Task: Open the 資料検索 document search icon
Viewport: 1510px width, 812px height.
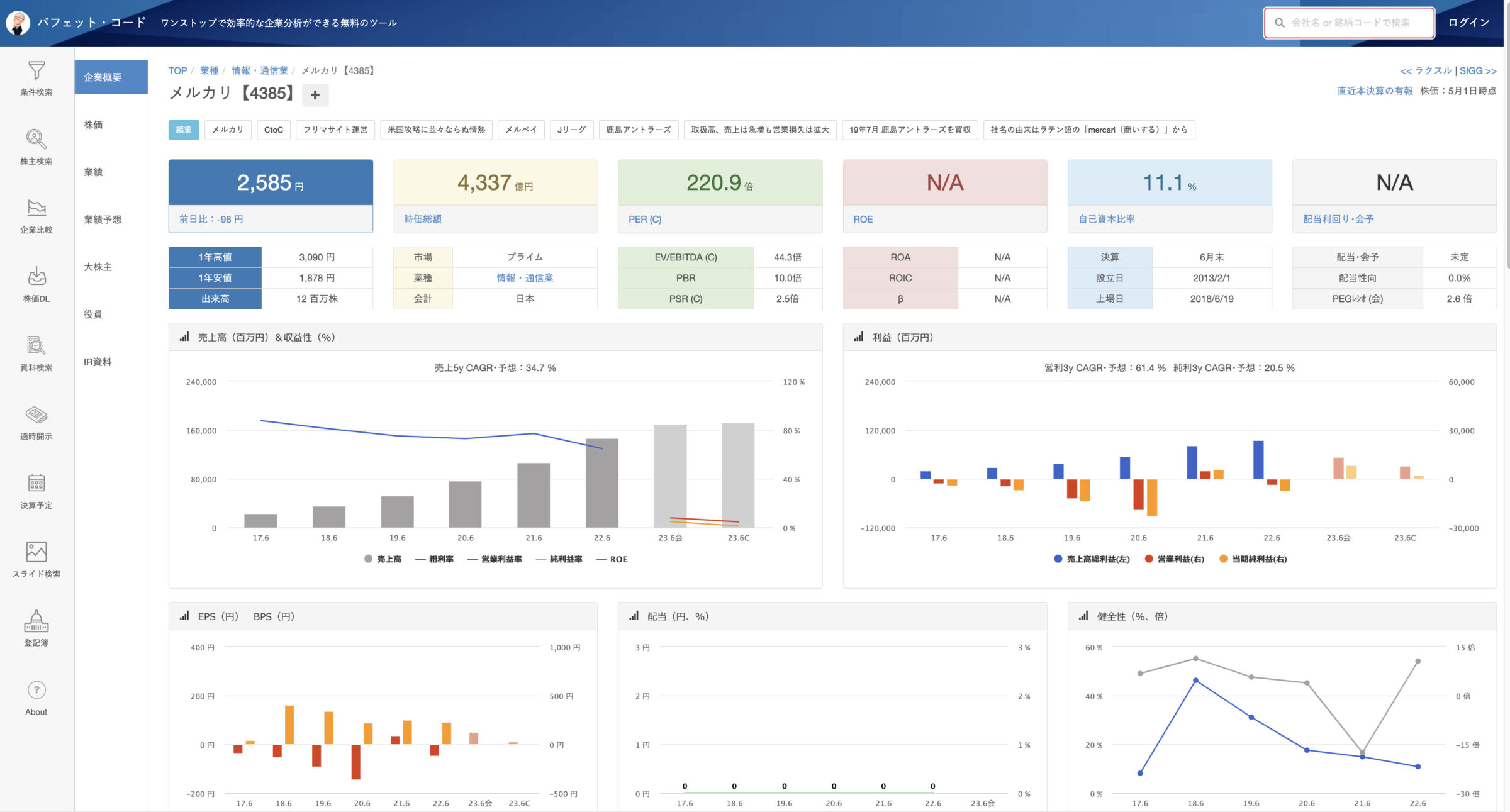Action: 36,345
